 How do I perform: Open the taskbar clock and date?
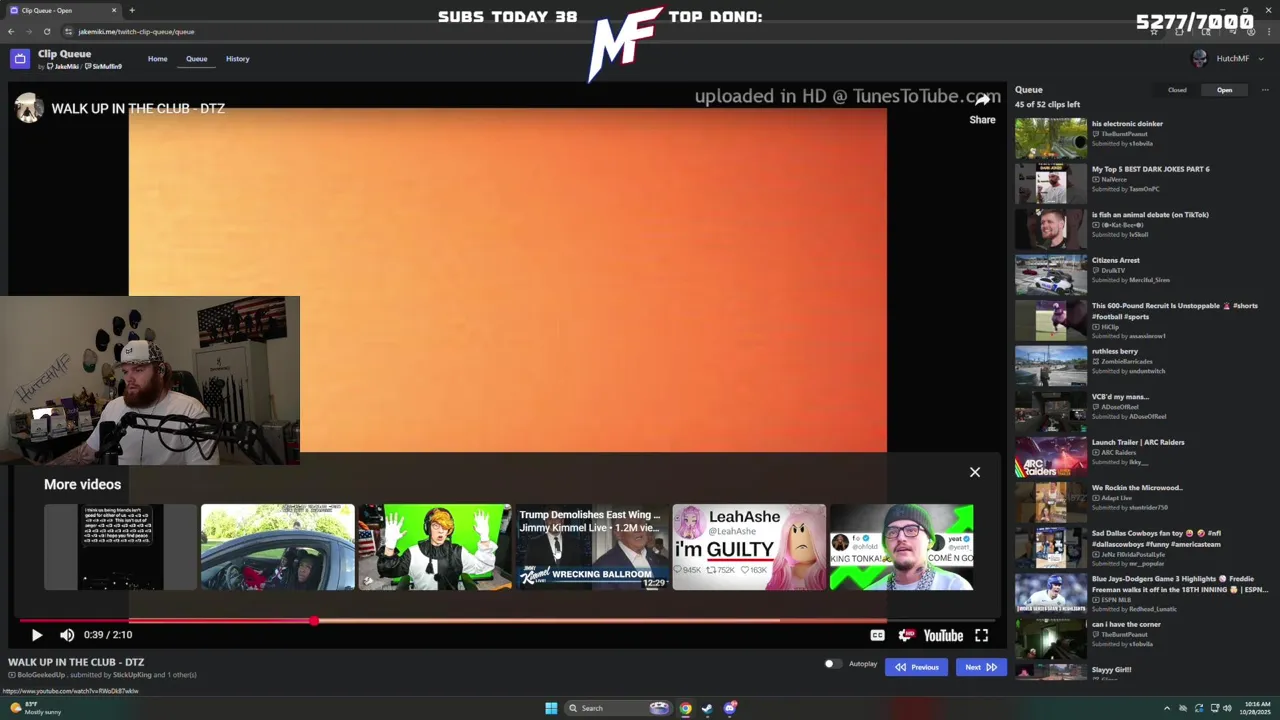point(1257,708)
